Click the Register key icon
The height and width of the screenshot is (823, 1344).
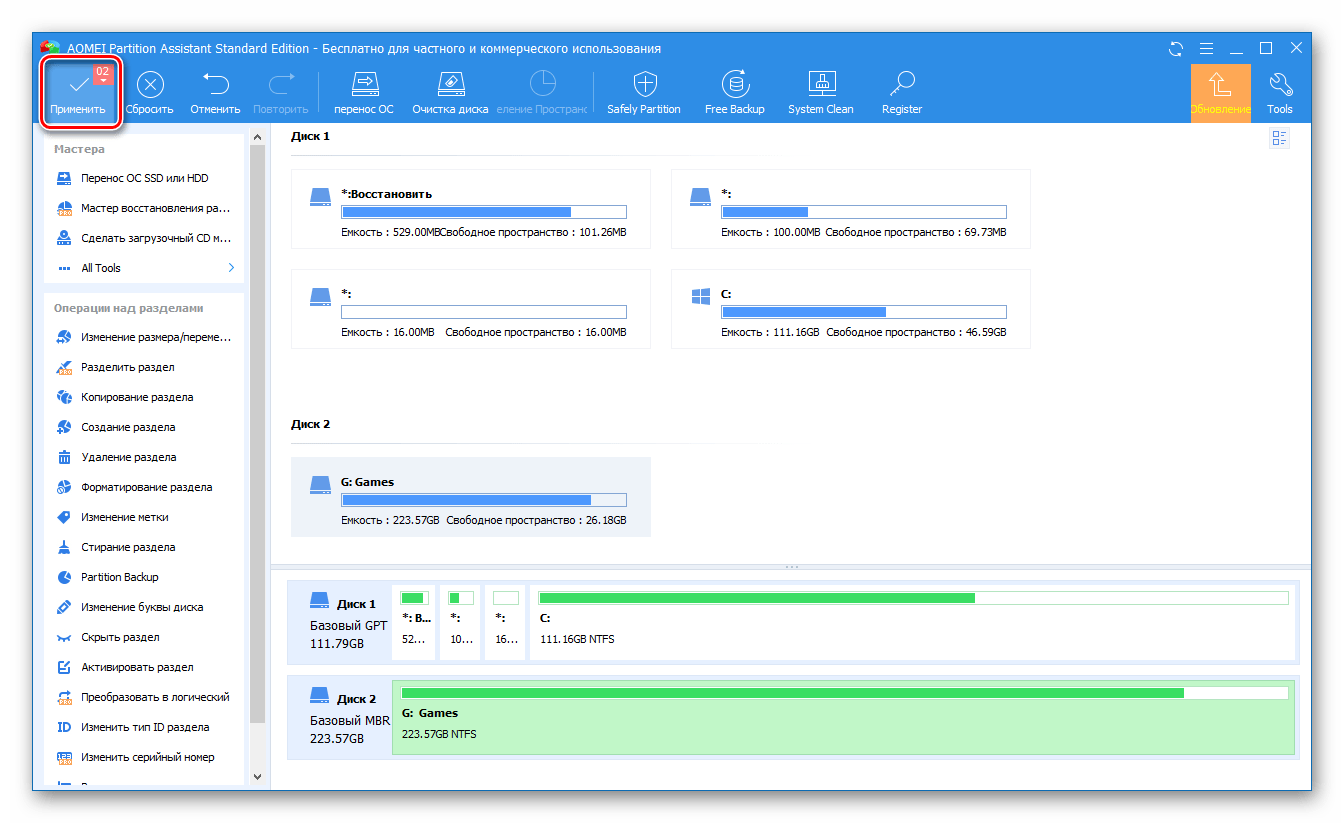(902, 86)
